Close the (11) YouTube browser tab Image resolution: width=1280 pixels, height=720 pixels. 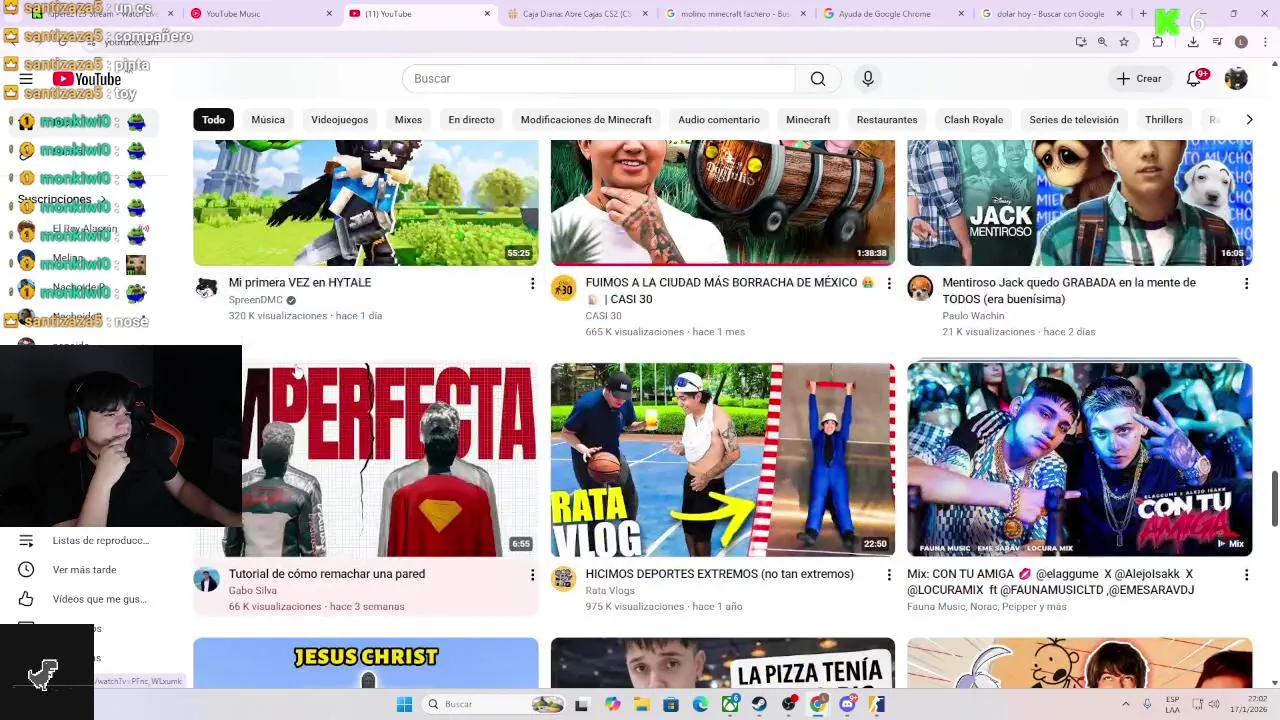tap(487, 14)
